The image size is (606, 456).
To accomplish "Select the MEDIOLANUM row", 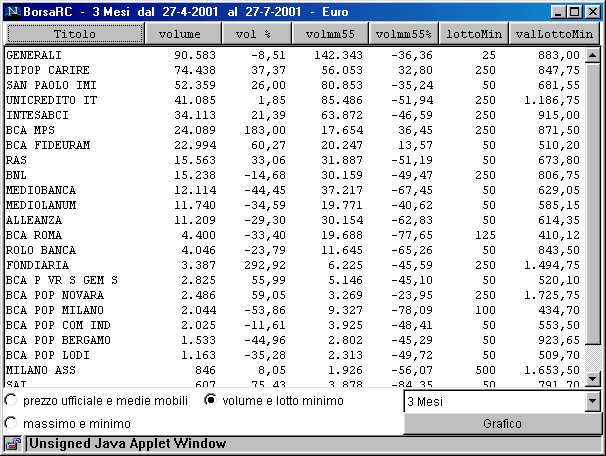I will [x=293, y=205].
